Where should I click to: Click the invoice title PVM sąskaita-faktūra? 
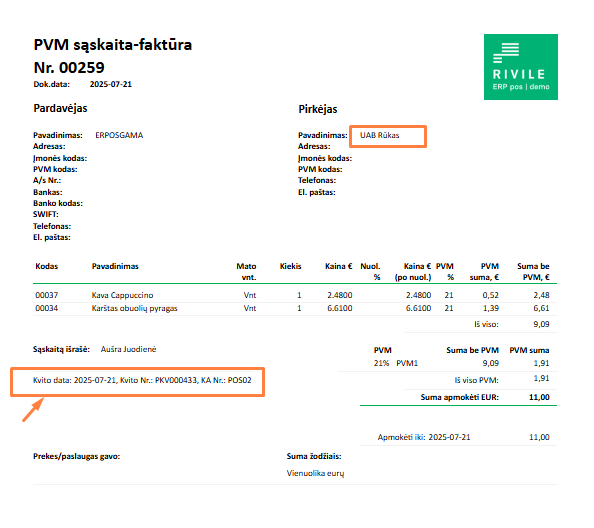coord(113,45)
